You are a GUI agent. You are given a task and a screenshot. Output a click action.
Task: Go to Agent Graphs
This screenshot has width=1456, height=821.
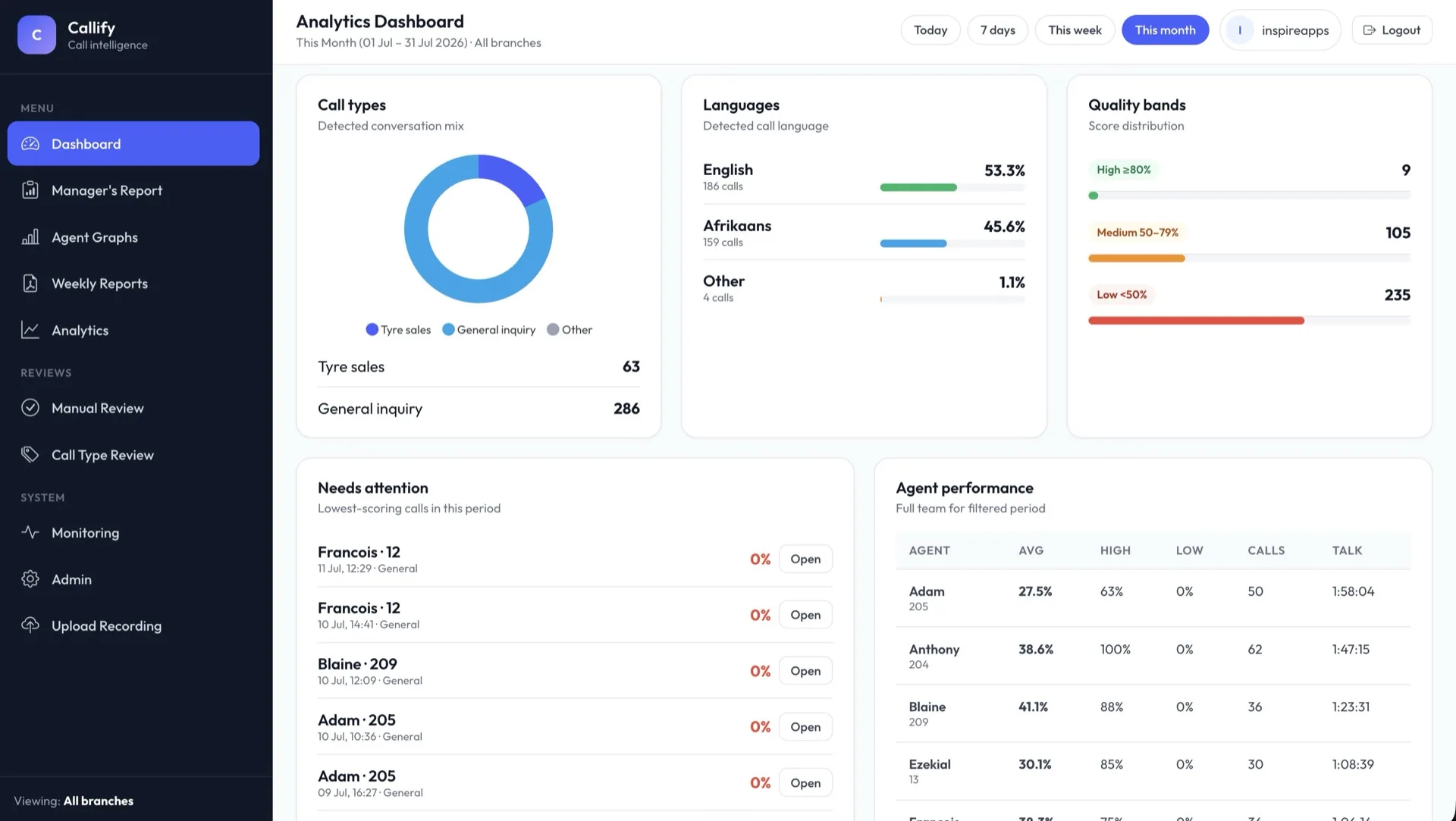pos(133,237)
